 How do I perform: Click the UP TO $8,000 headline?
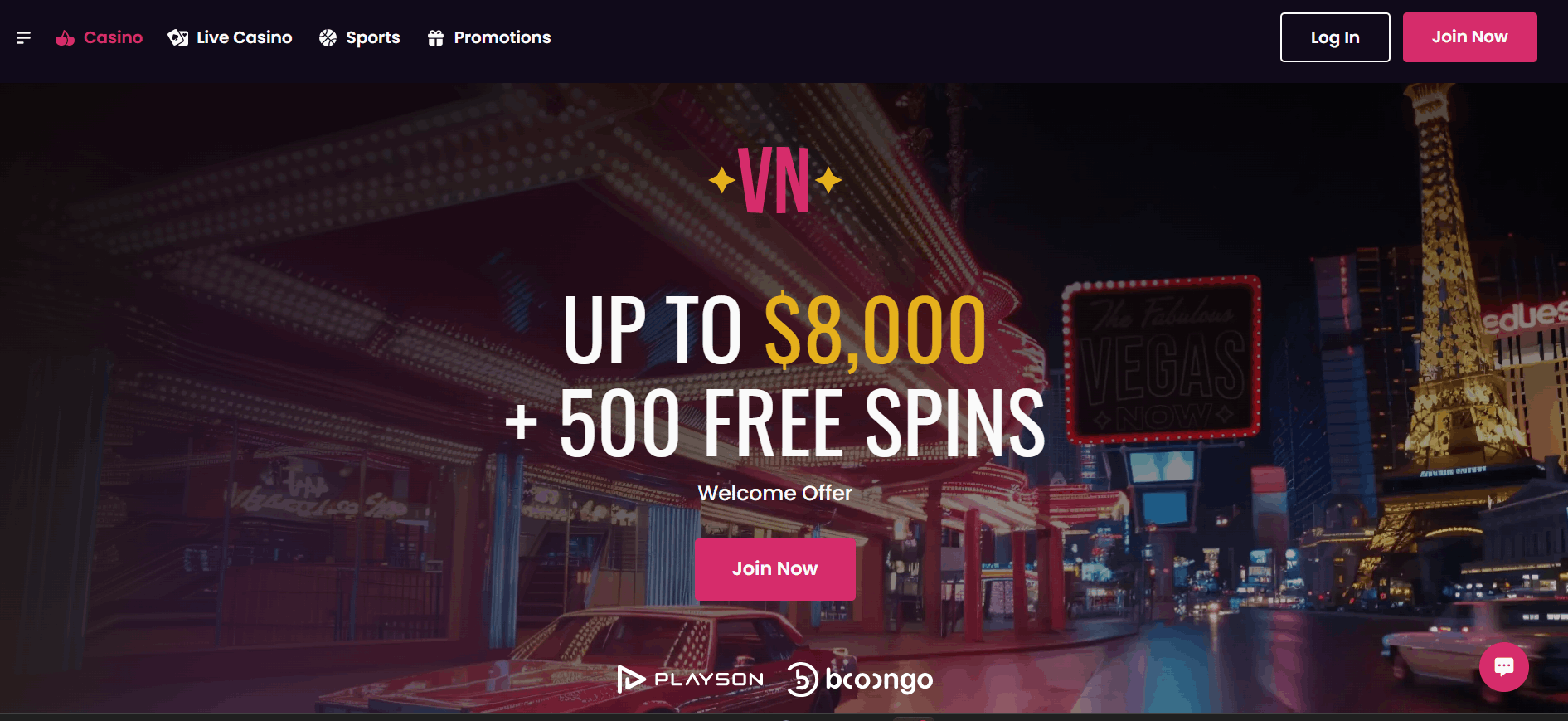point(774,330)
